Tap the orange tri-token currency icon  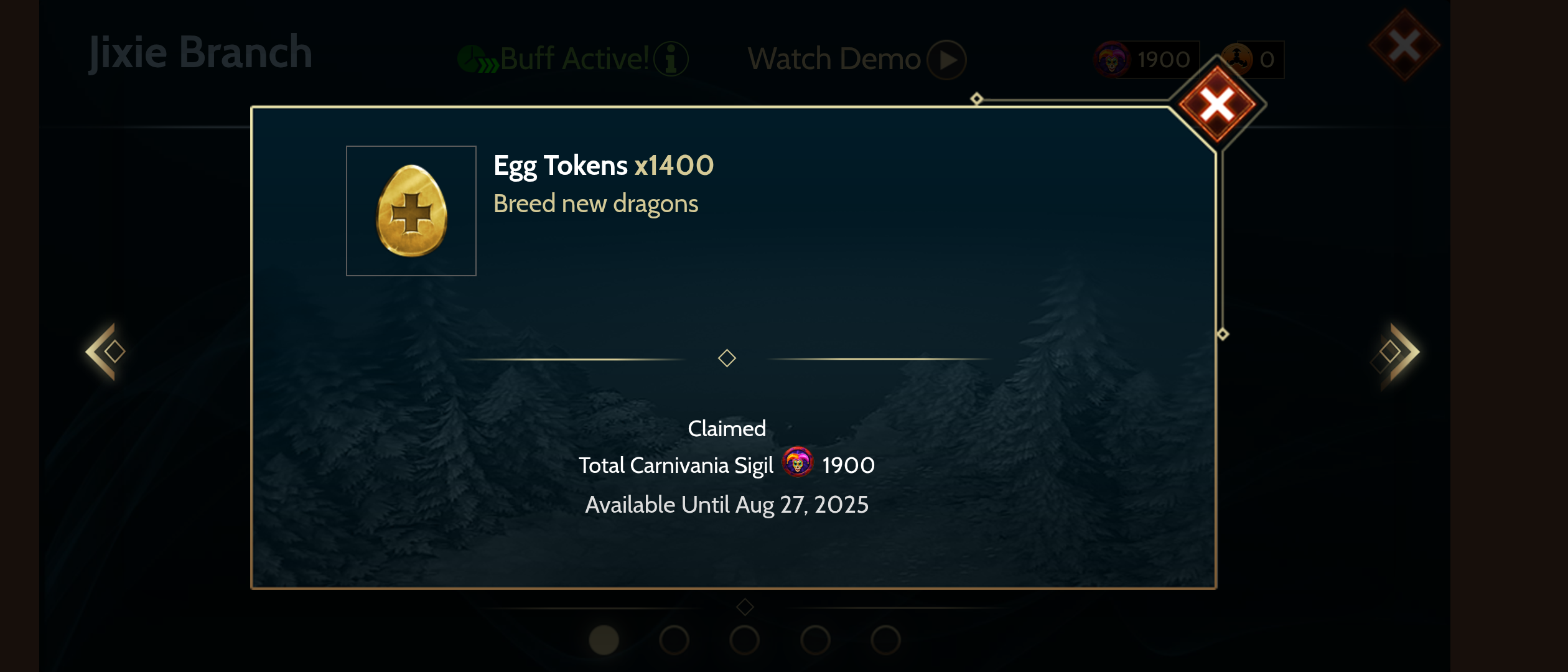pyautogui.click(x=1237, y=59)
